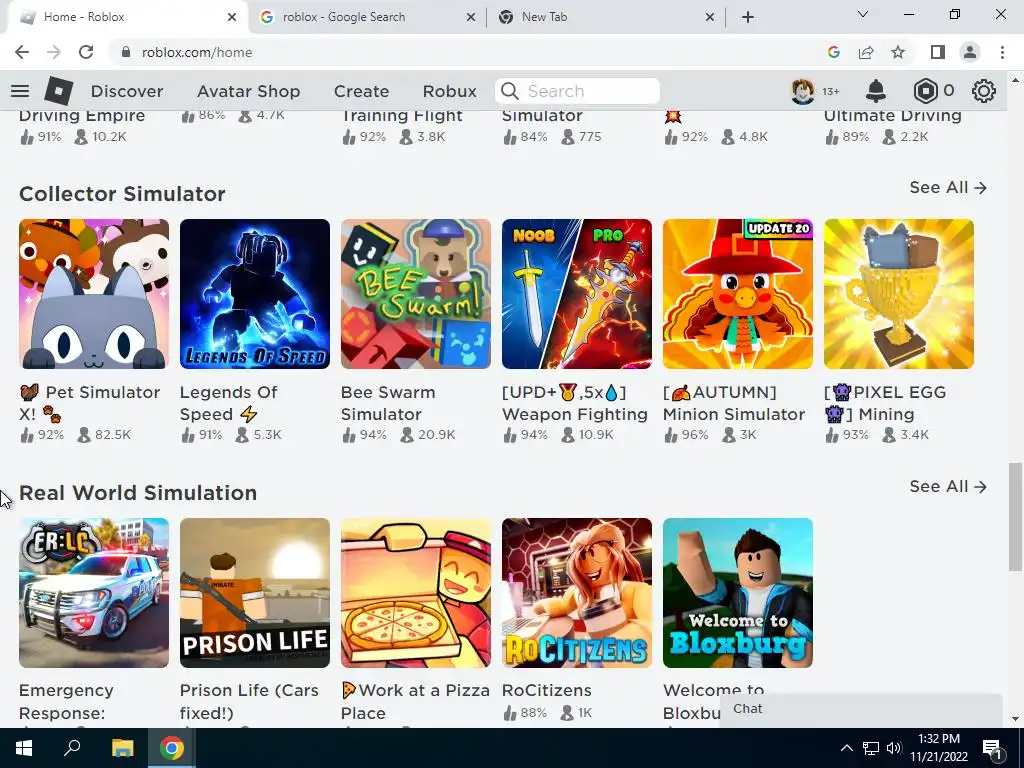Viewport: 1024px width, 768px height.
Task: Open the Roblox hamburger navigation menu
Action: pyautogui.click(x=20, y=91)
